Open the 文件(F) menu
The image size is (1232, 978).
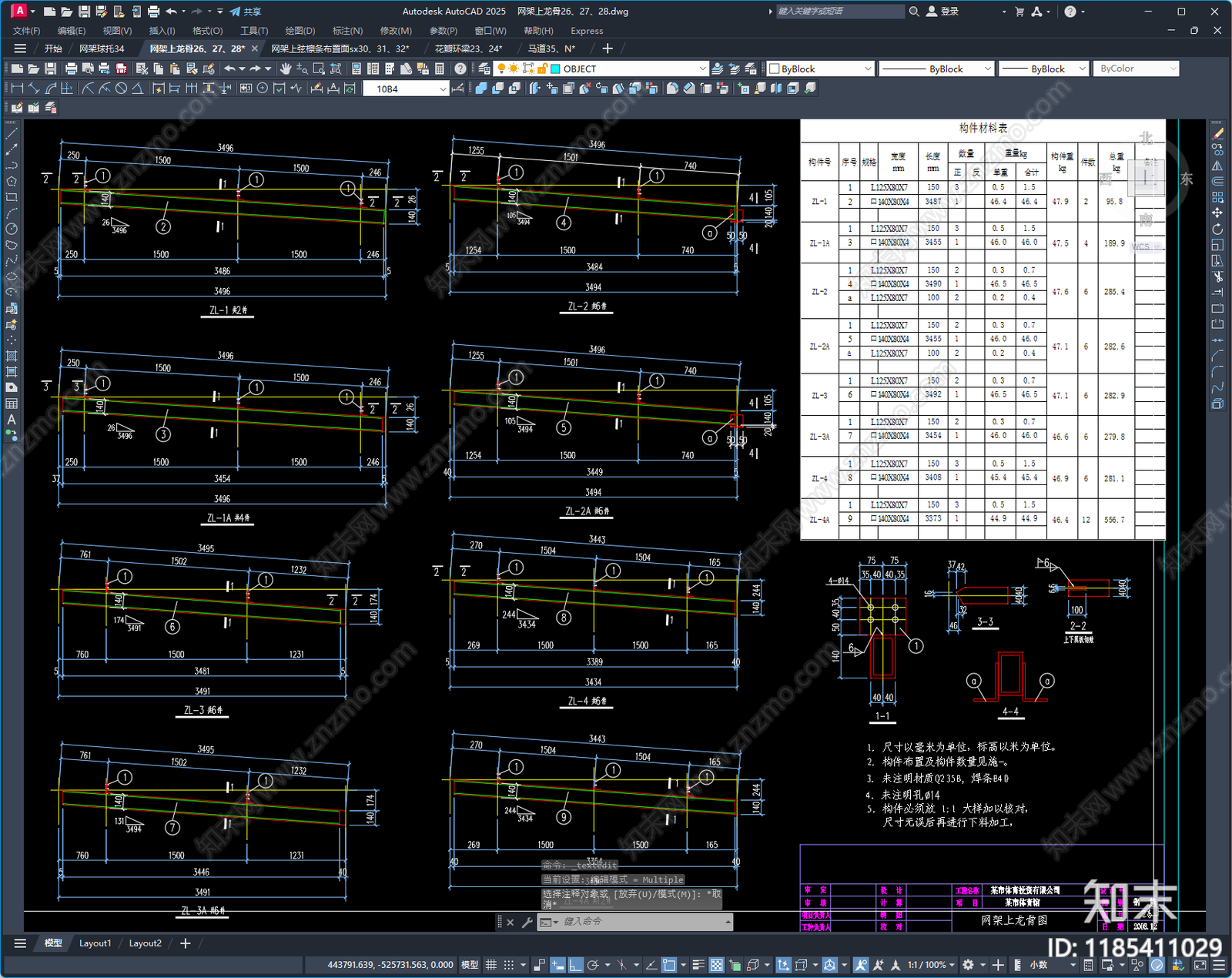click(x=26, y=31)
